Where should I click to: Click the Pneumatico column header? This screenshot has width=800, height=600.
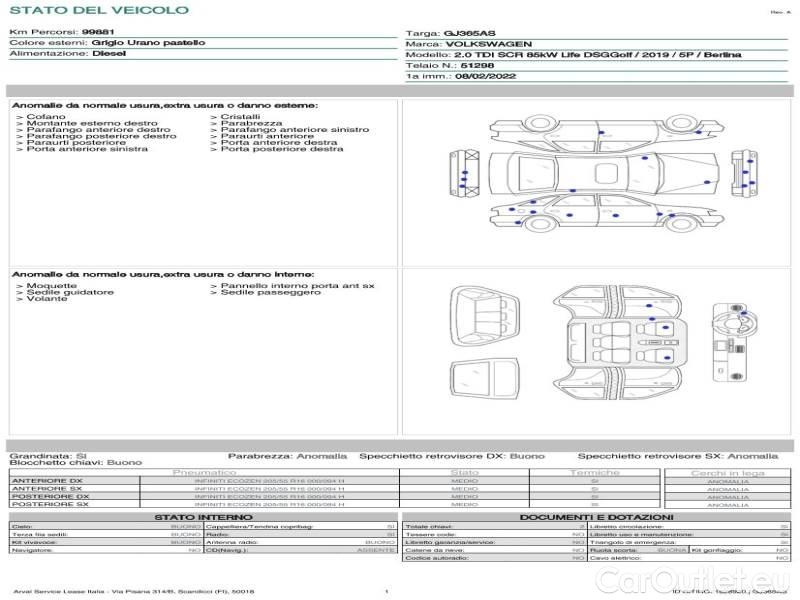click(204, 473)
